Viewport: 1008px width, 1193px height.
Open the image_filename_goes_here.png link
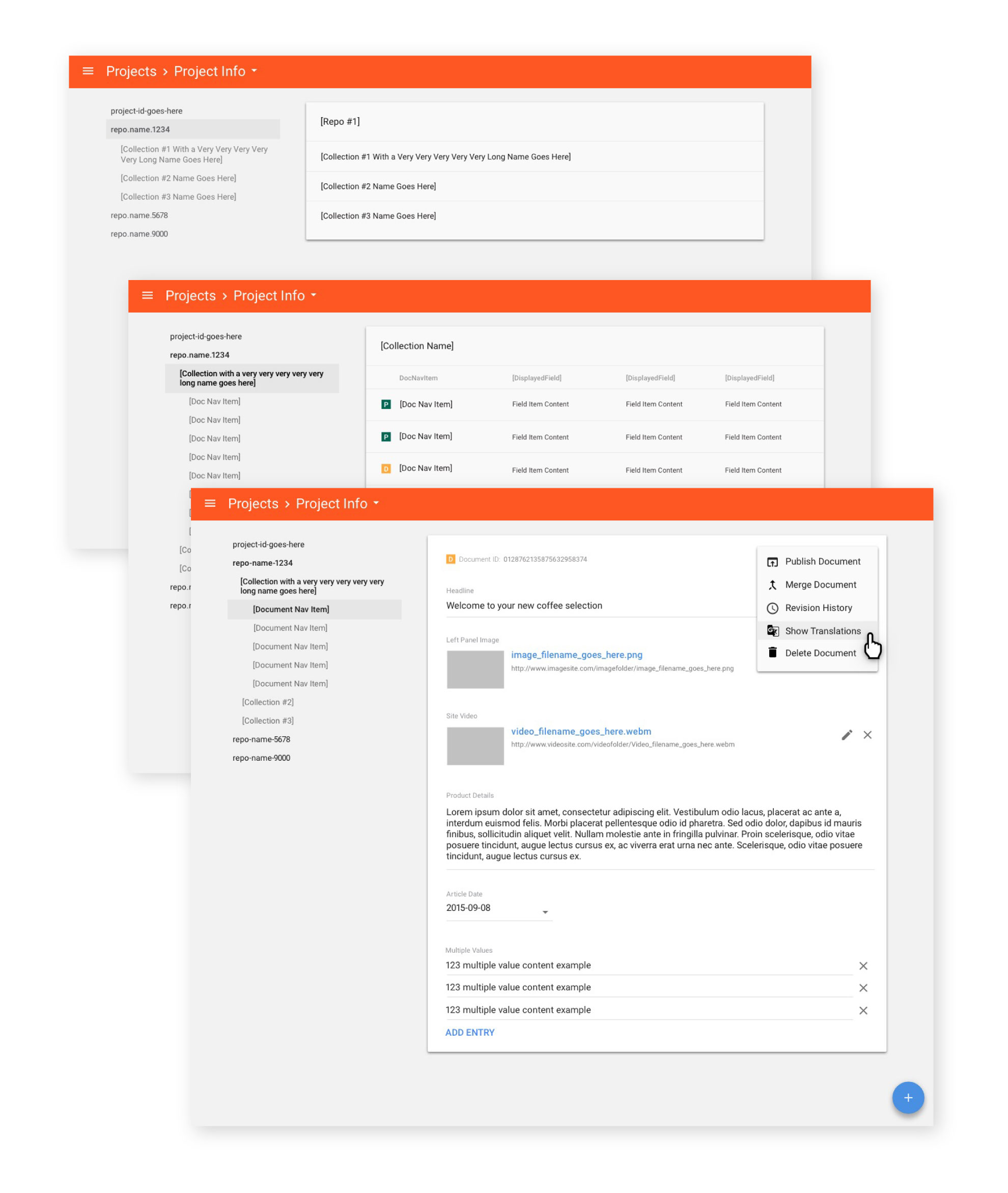[x=577, y=654]
